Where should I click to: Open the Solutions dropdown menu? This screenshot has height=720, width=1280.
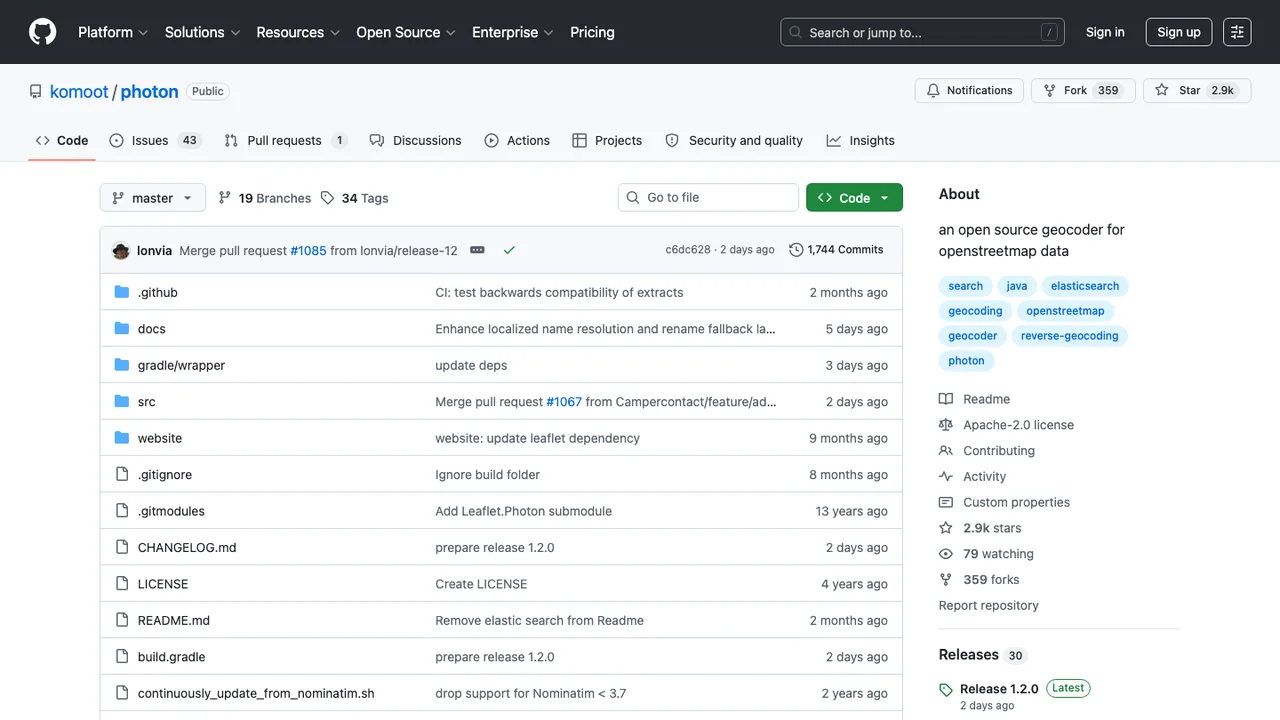pos(203,32)
